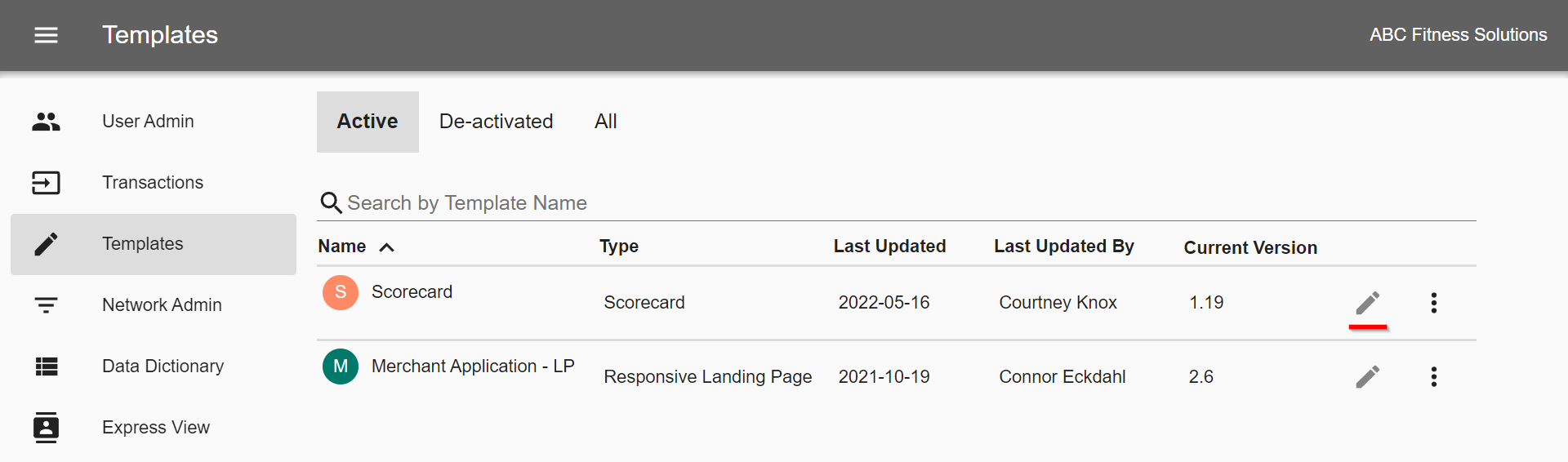The width and height of the screenshot is (1568, 462).
Task: Click the User Admin people icon
Action: [46, 122]
